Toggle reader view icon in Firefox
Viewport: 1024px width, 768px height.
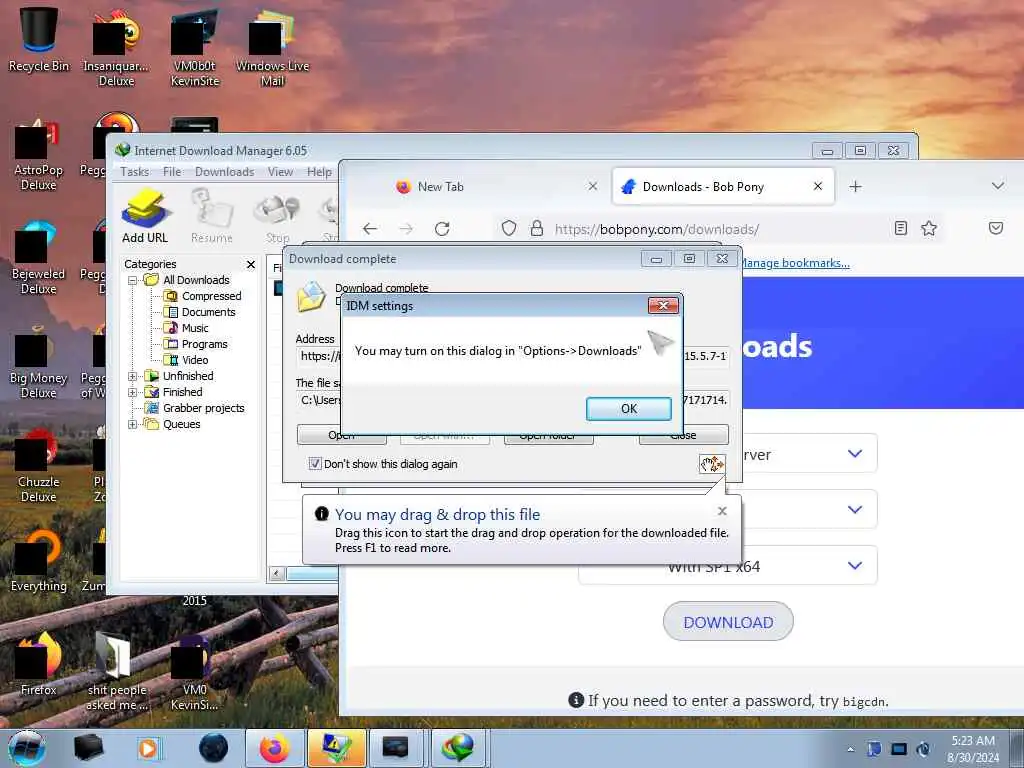coord(901,228)
